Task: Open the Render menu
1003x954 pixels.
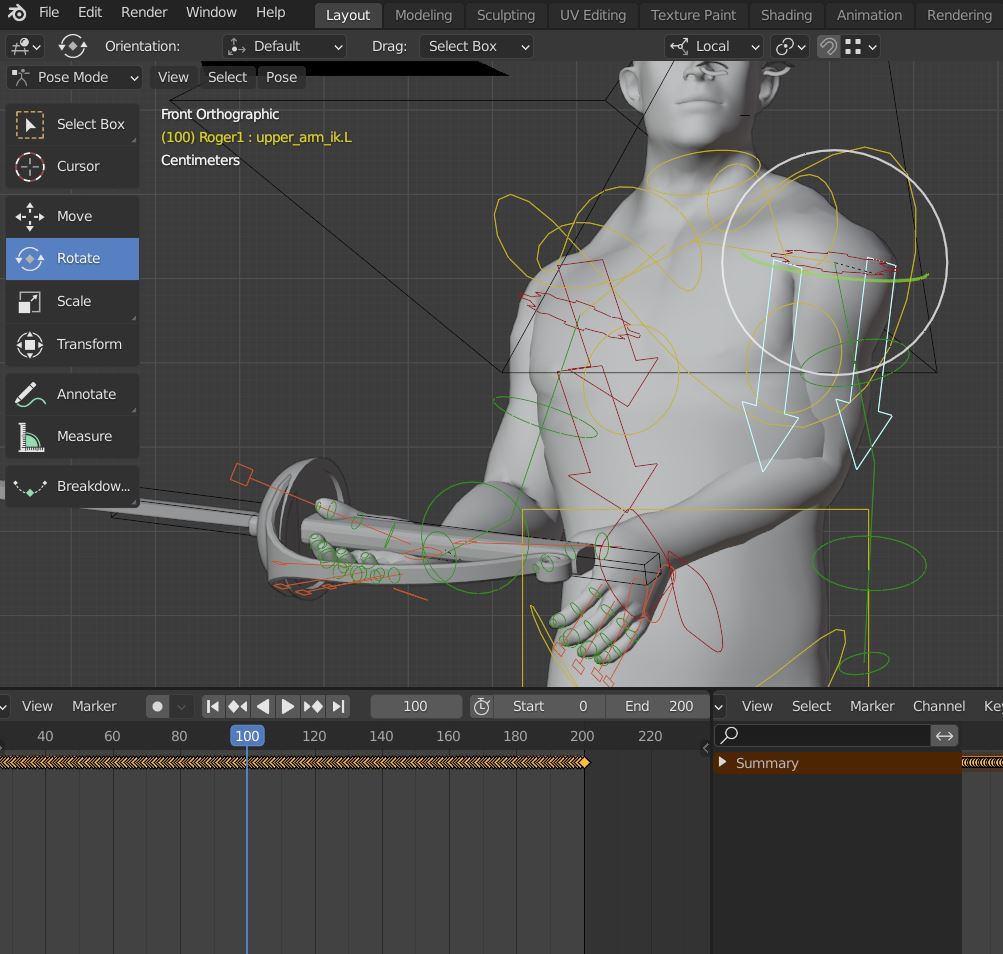Action: (144, 12)
